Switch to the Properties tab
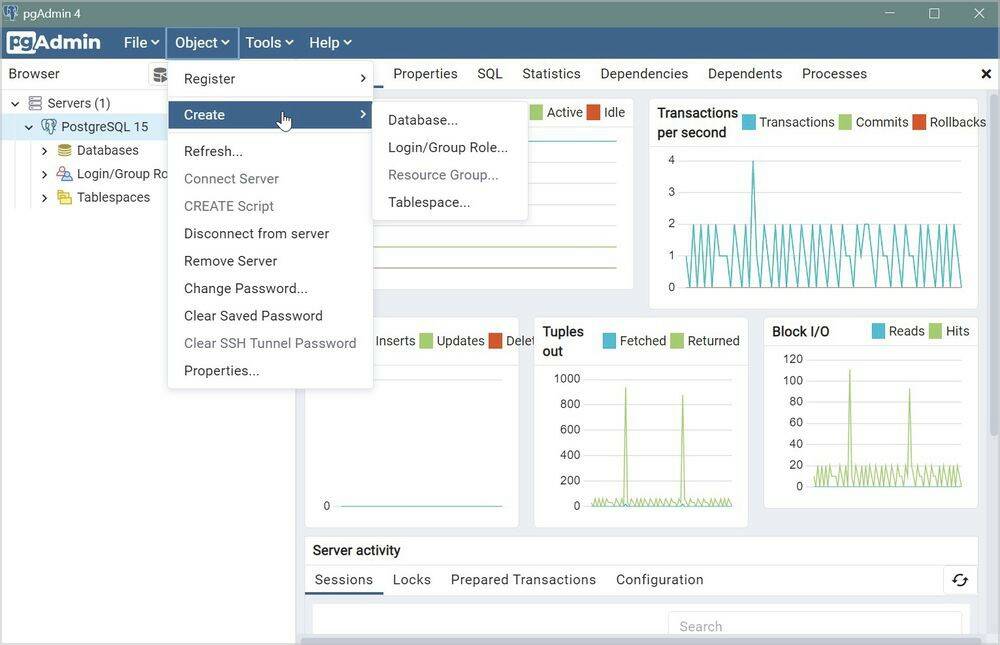 [425, 74]
